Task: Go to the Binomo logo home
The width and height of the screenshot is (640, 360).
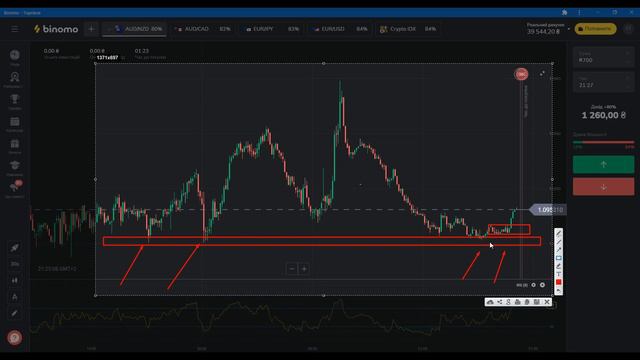Action: (x=56, y=29)
